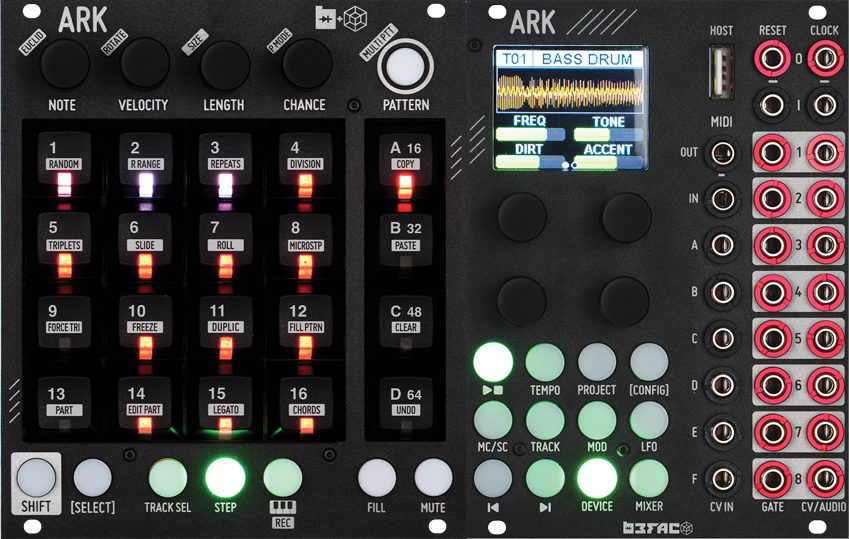Toggle step pad 5 TRIPLETS
This screenshot has height=539, width=850.
64,247
